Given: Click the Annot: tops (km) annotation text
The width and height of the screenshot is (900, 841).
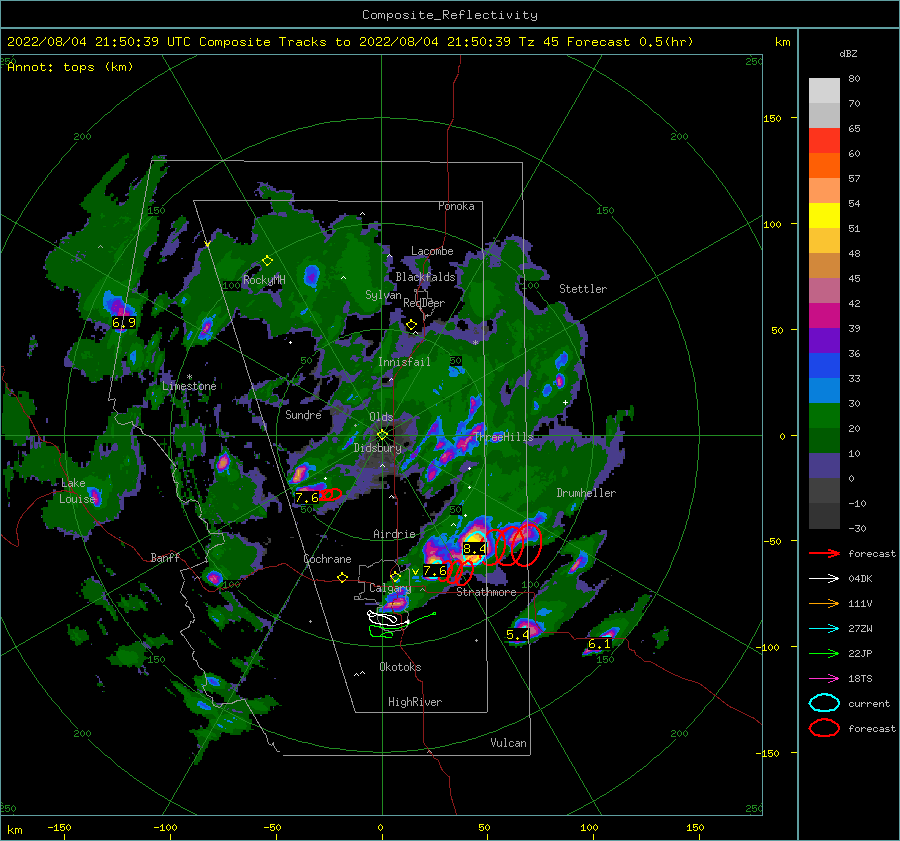Looking at the screenshot, I should coord(70,67).
